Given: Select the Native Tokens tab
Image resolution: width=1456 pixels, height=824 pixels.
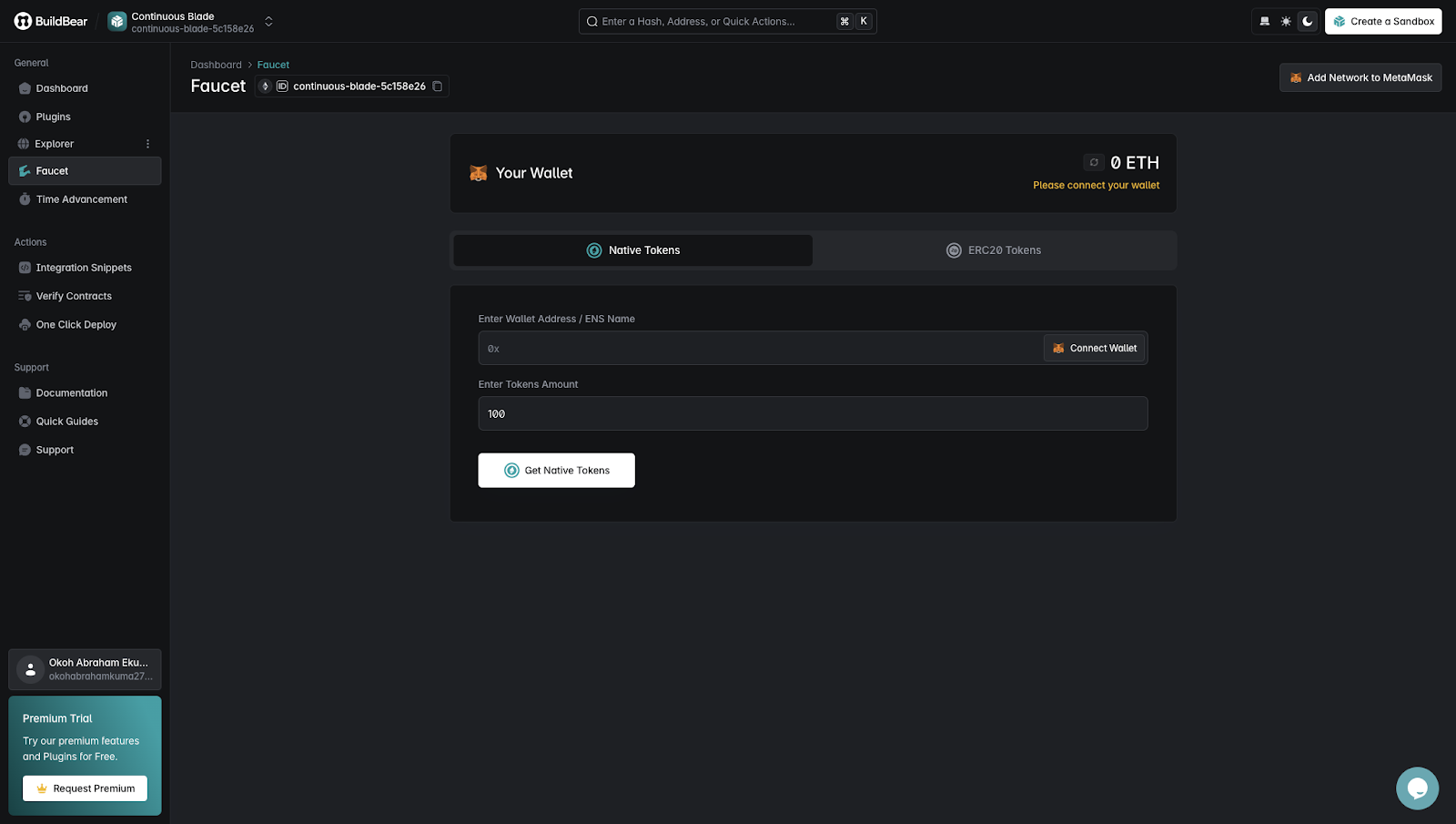Looking at the screenshot, I should pos(632,250).
